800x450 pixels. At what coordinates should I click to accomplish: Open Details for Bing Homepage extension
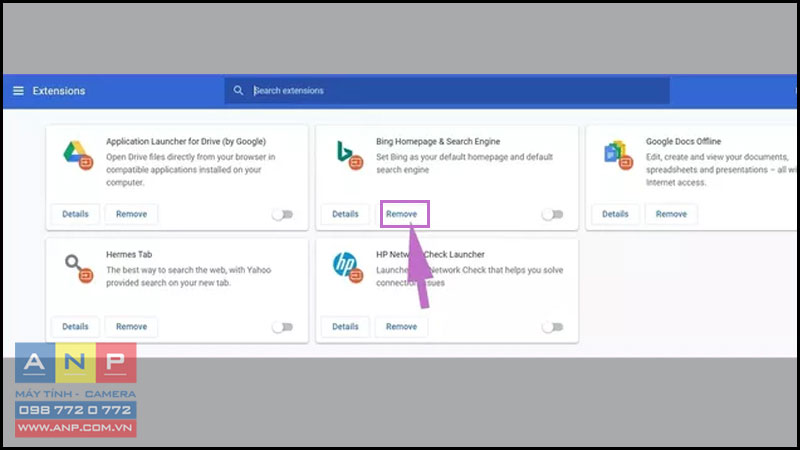click(x=345, y=214)
